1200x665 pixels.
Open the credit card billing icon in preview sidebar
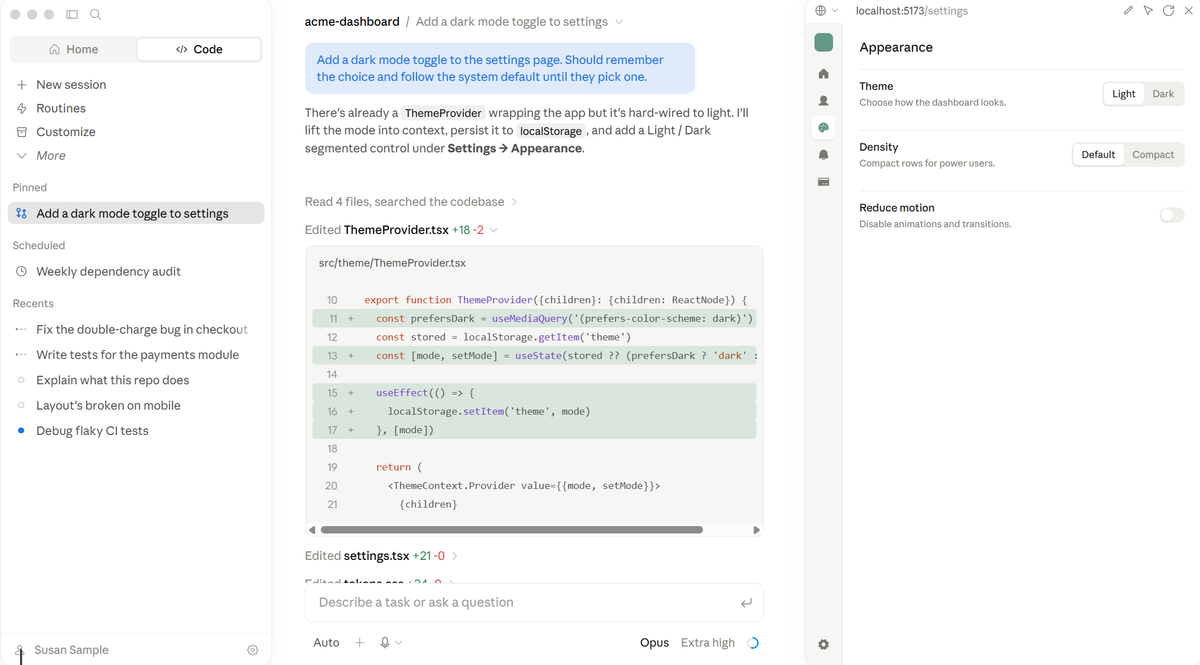point(824,182)
